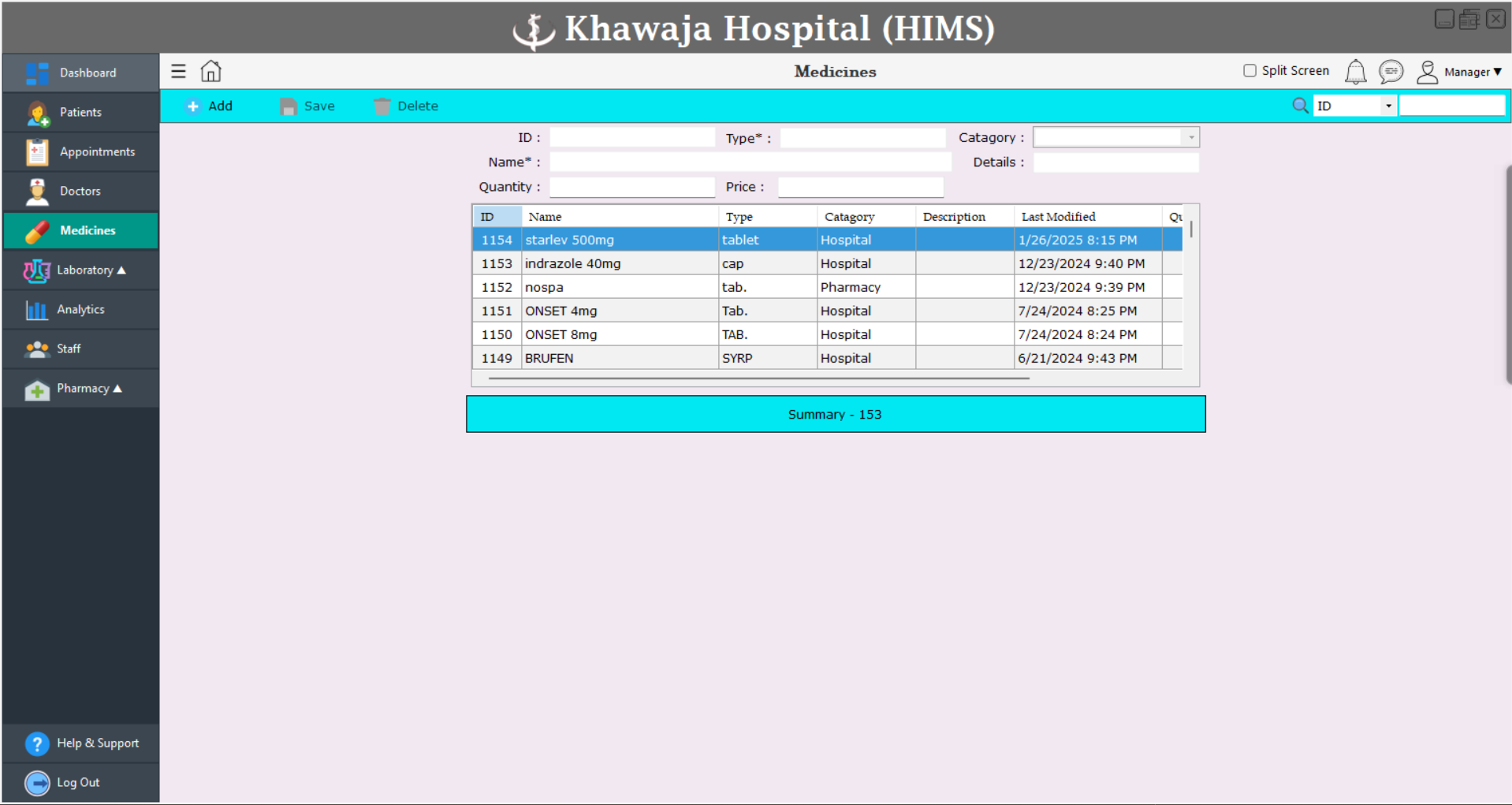This screenshot has width=1512, height=805.
Task: Open the Appointments menu label
Action: click(x=97, y=151)
